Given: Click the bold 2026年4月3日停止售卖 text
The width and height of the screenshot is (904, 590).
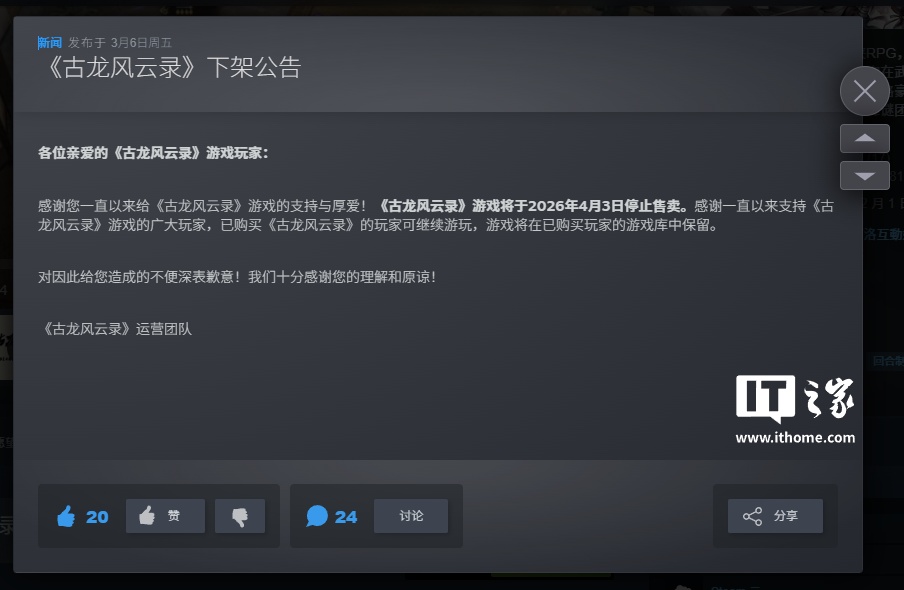Looking at the screenshot, I should coord(604,206).
